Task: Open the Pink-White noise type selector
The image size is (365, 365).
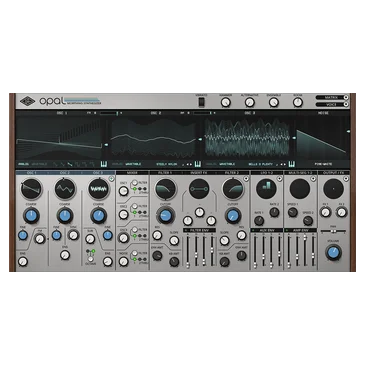Action: coord(323,164)
